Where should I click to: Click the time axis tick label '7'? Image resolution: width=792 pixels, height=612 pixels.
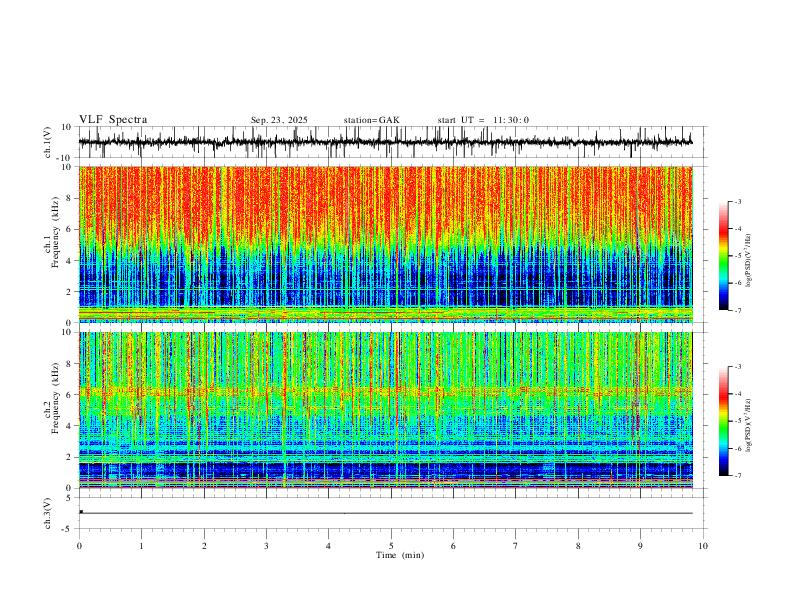[x=516, y=546]
